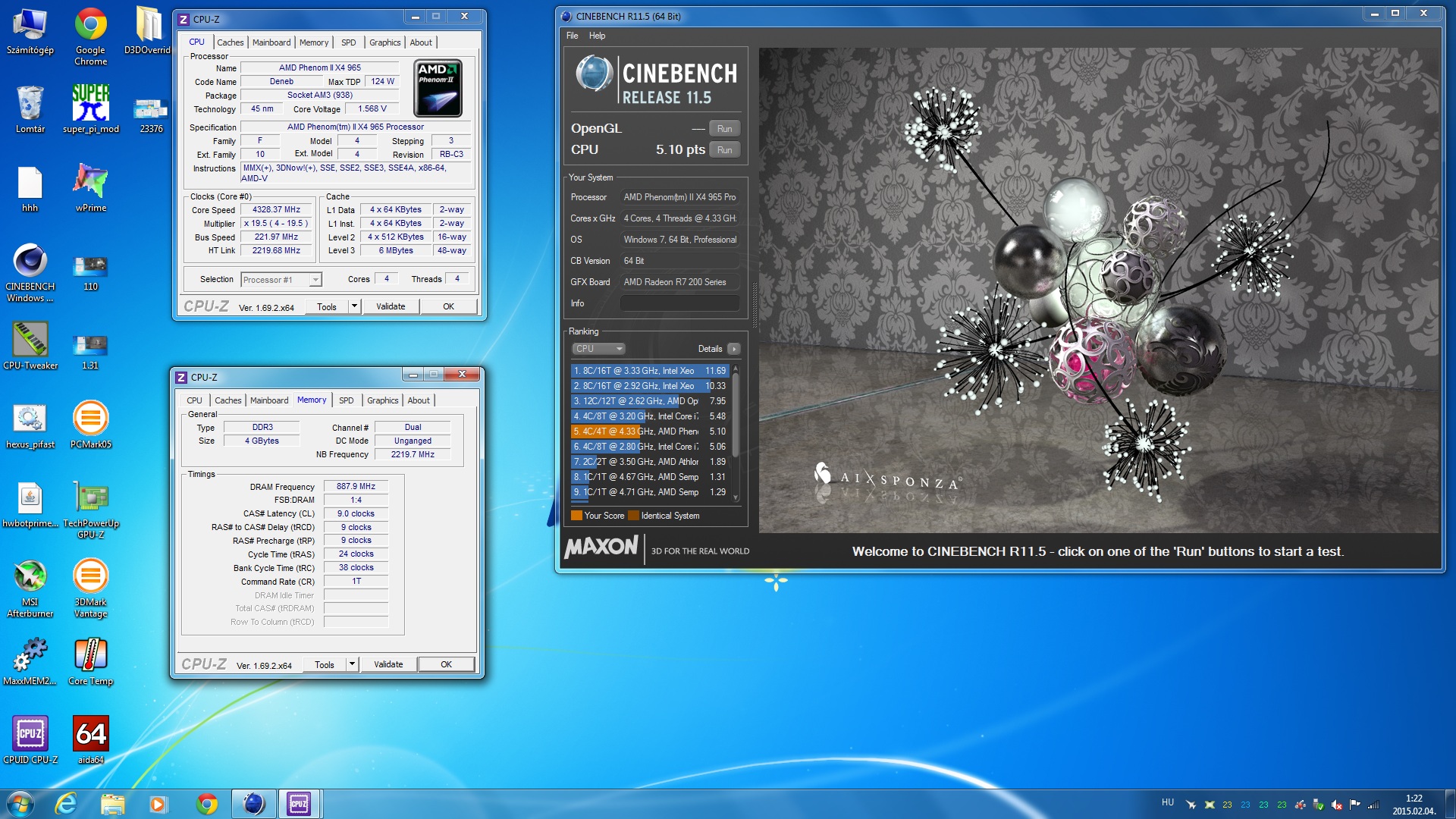
Task: Open the CPU ranking dropdown in CINEBENCH
Action: pos(598,349)
